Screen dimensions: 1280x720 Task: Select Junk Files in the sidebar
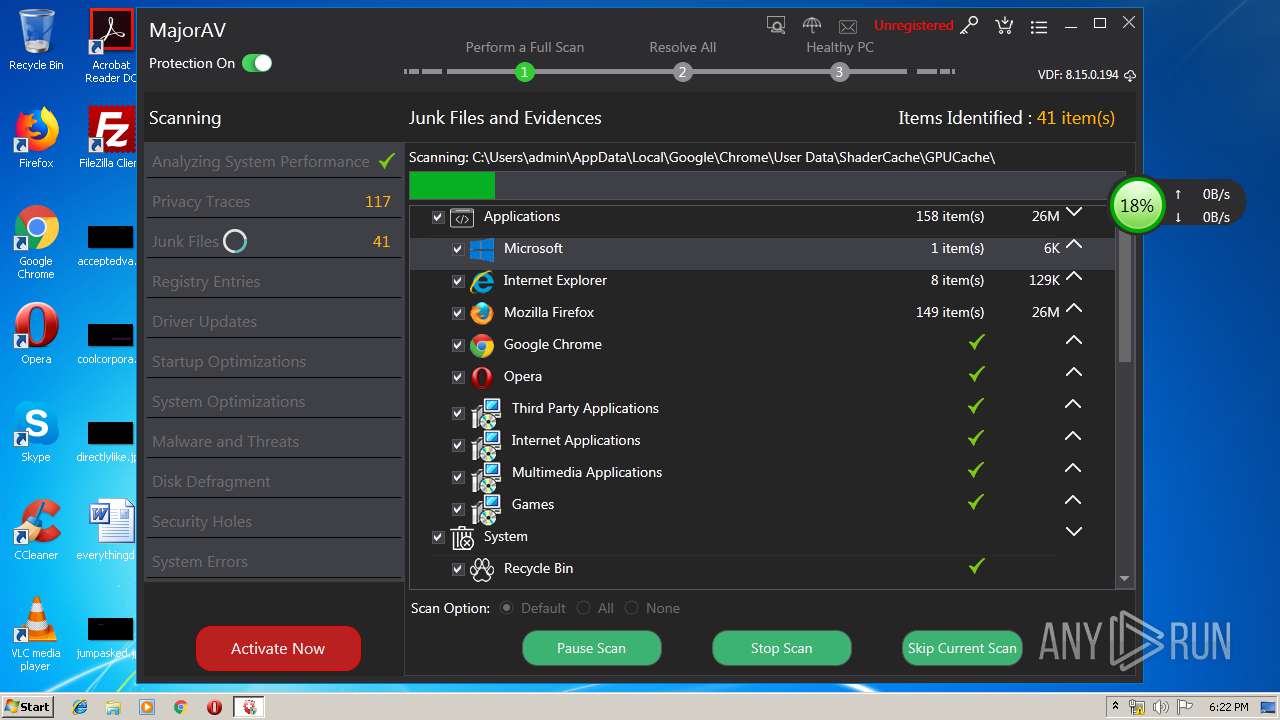coord(273,241)
